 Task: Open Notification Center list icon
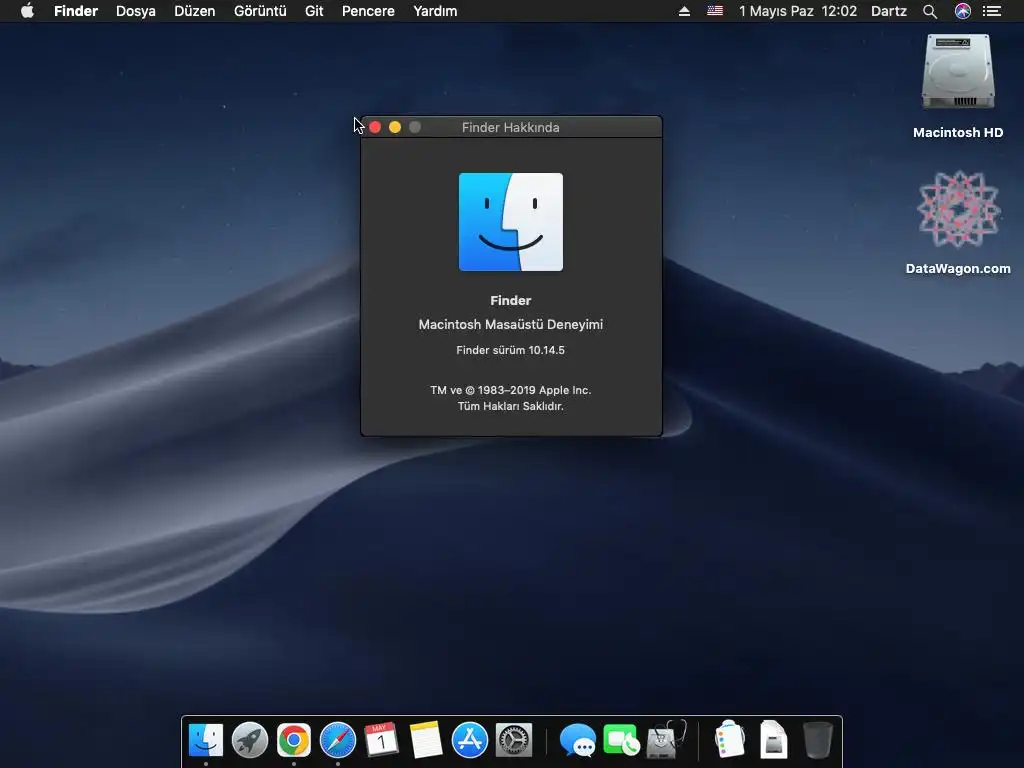click(992, 11)
